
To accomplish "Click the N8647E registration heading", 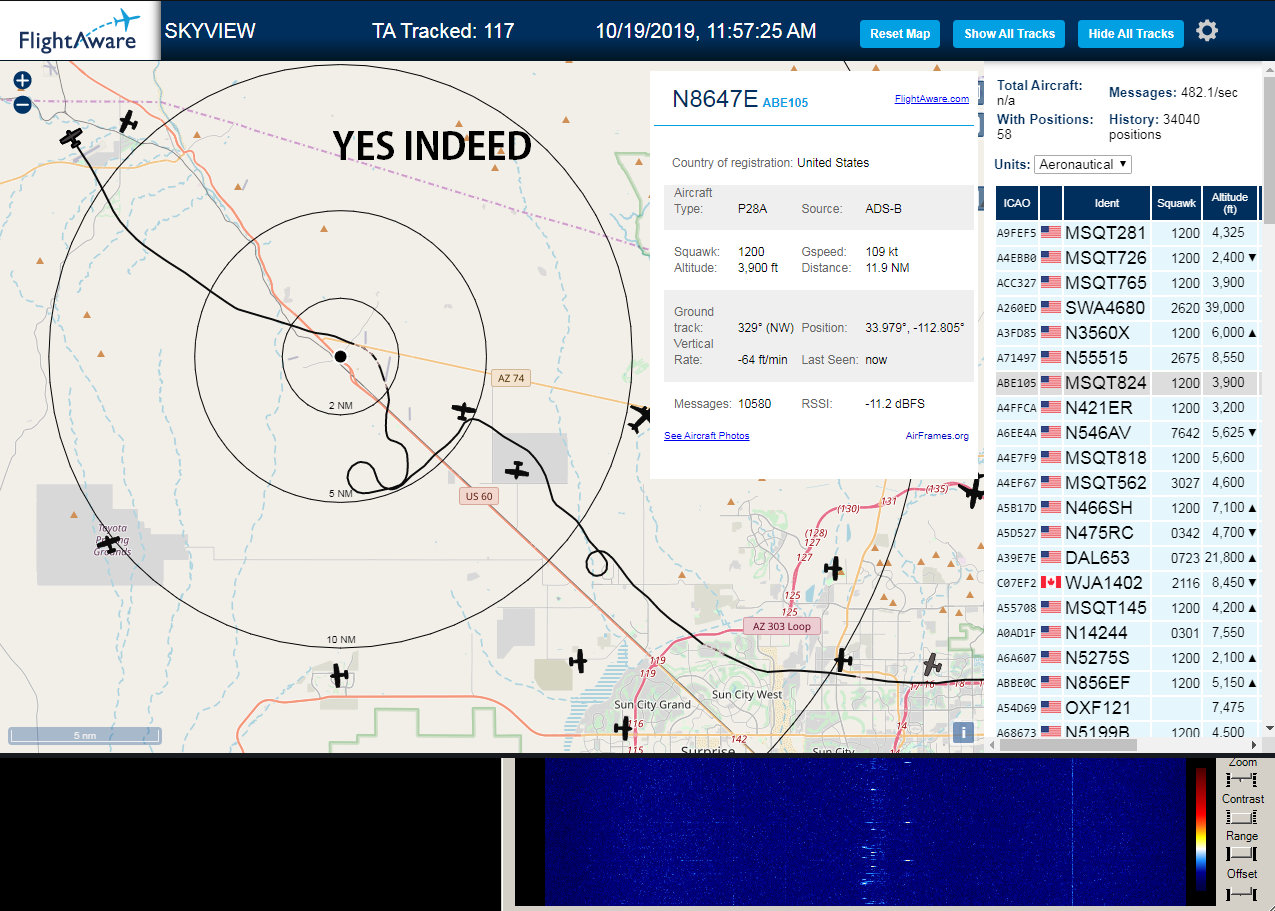I will coord(715,98).
